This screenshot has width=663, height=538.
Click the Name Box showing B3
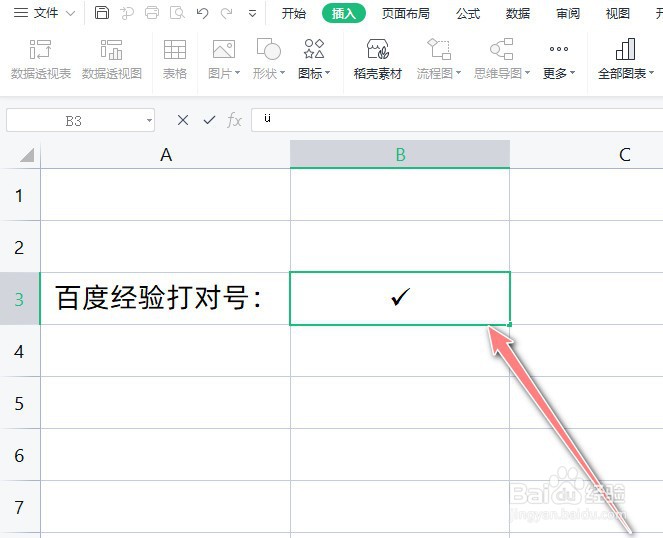(x=74, y=121)
